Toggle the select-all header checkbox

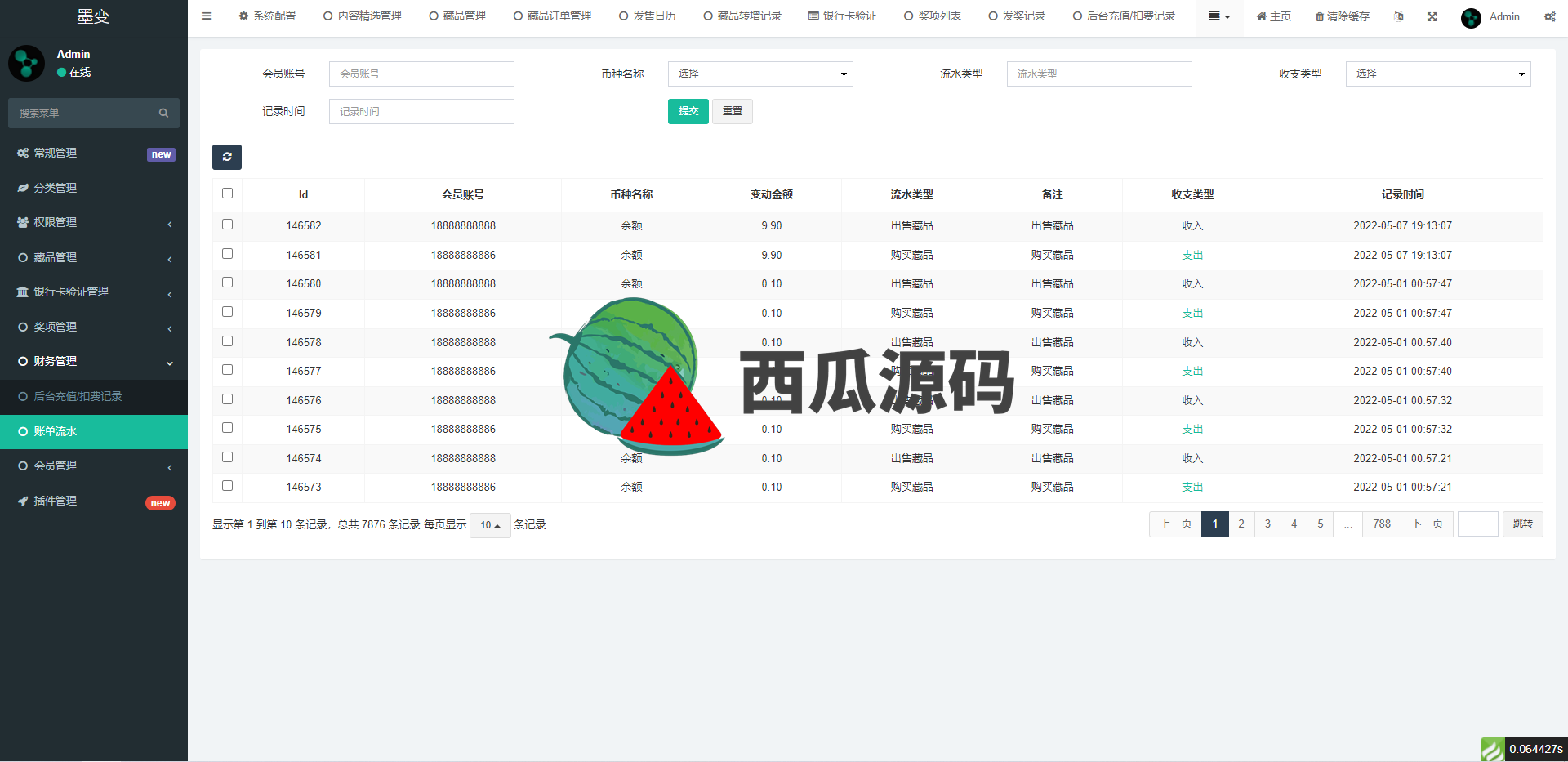[x=227, y=194]
